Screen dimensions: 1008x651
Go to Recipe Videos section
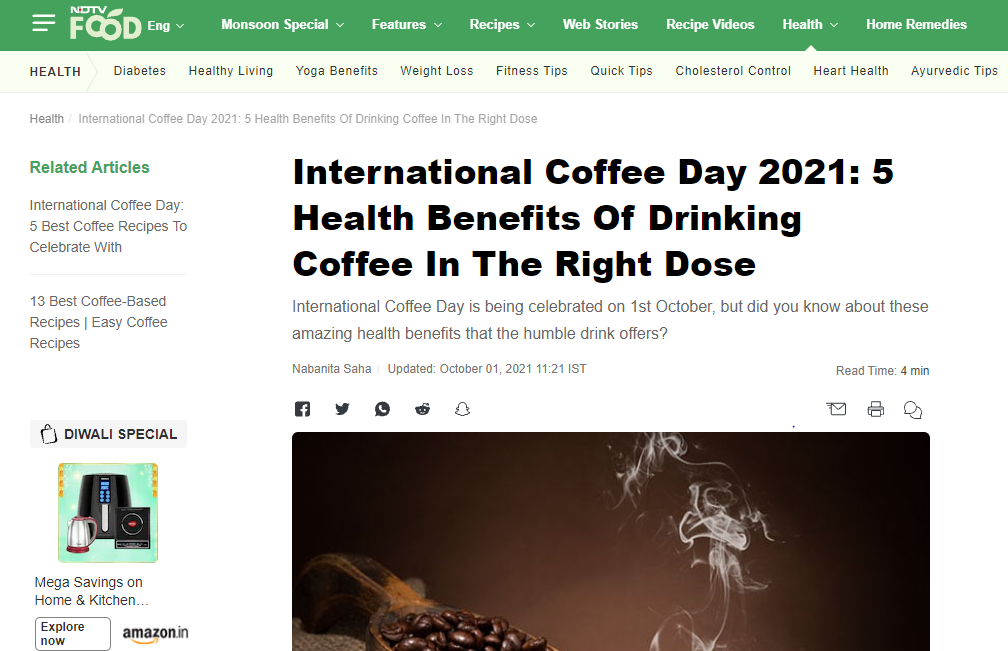pyautogui.click(x=710, y=25)
